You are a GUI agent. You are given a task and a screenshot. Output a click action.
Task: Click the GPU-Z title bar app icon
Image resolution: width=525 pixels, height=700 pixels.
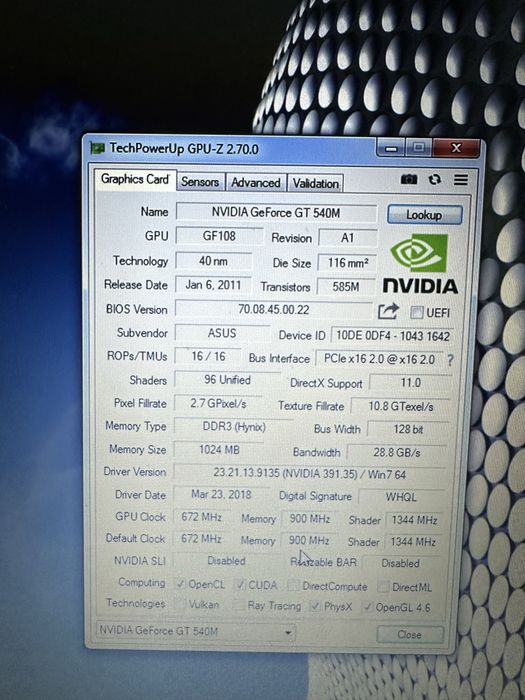97,148
